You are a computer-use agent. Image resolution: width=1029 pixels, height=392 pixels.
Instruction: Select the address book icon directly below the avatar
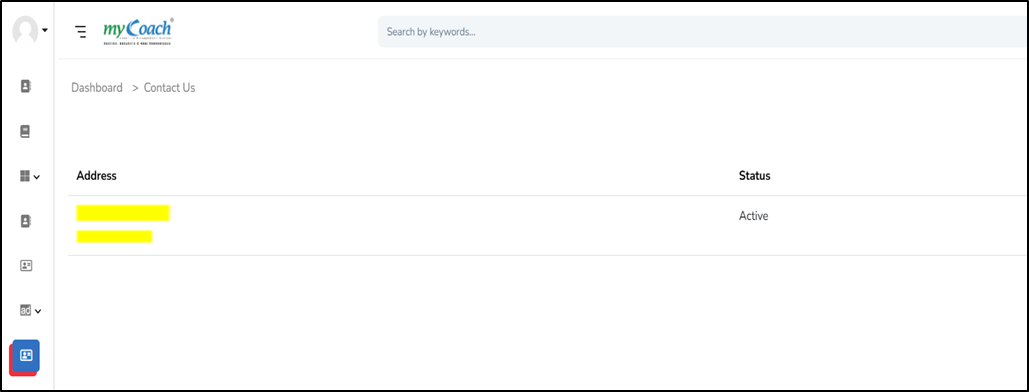pyautogui.click(x=26, y=86)
